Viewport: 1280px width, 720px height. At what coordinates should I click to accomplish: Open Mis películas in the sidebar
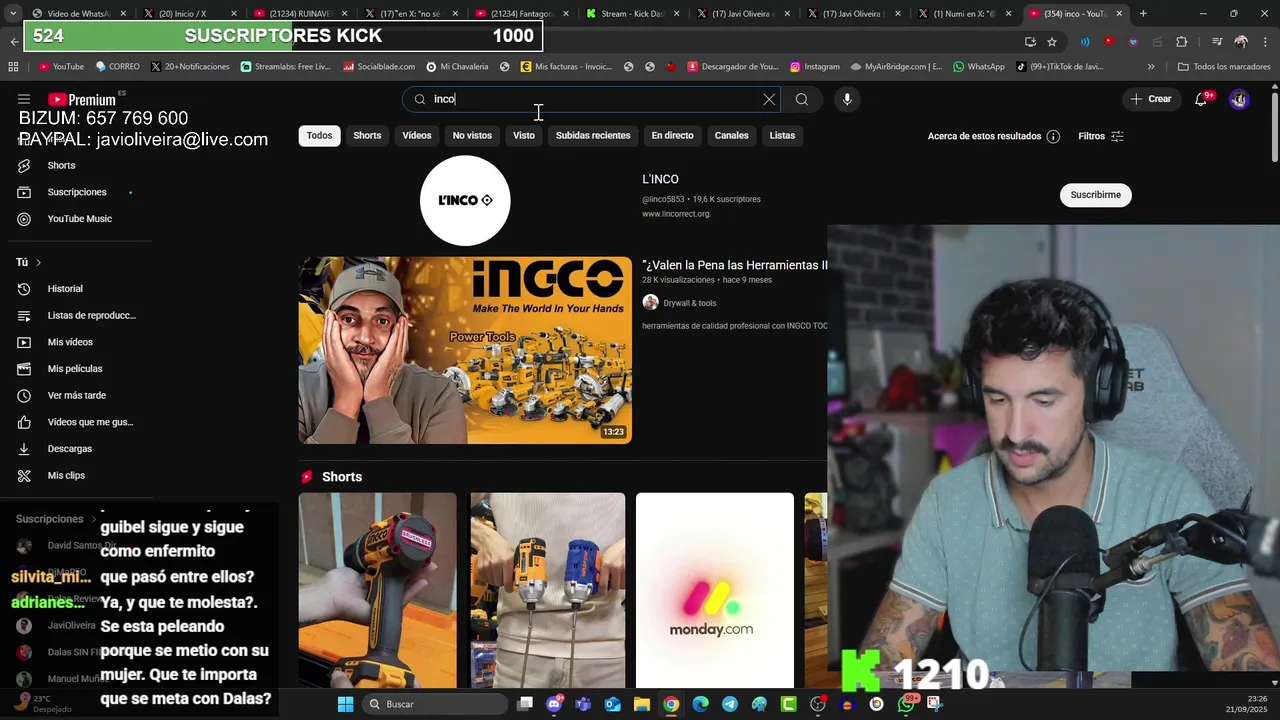76,369
